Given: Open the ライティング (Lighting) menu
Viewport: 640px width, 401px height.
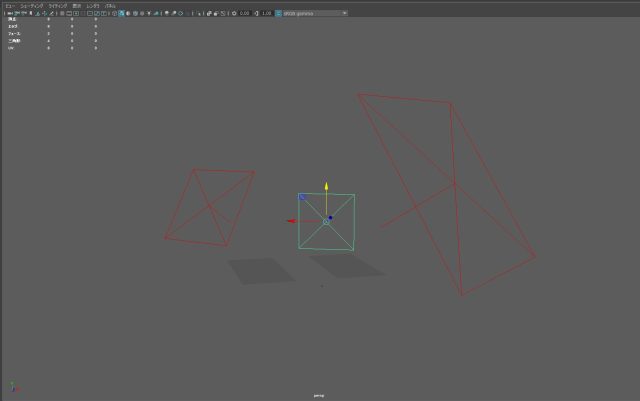Looking at the screenshot, I should coord(58,6).
